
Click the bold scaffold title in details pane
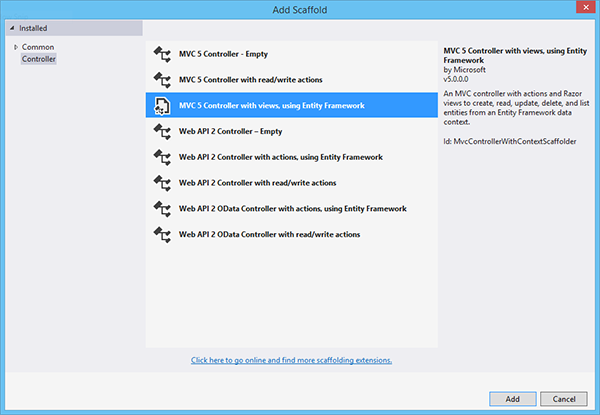[515, 55]
